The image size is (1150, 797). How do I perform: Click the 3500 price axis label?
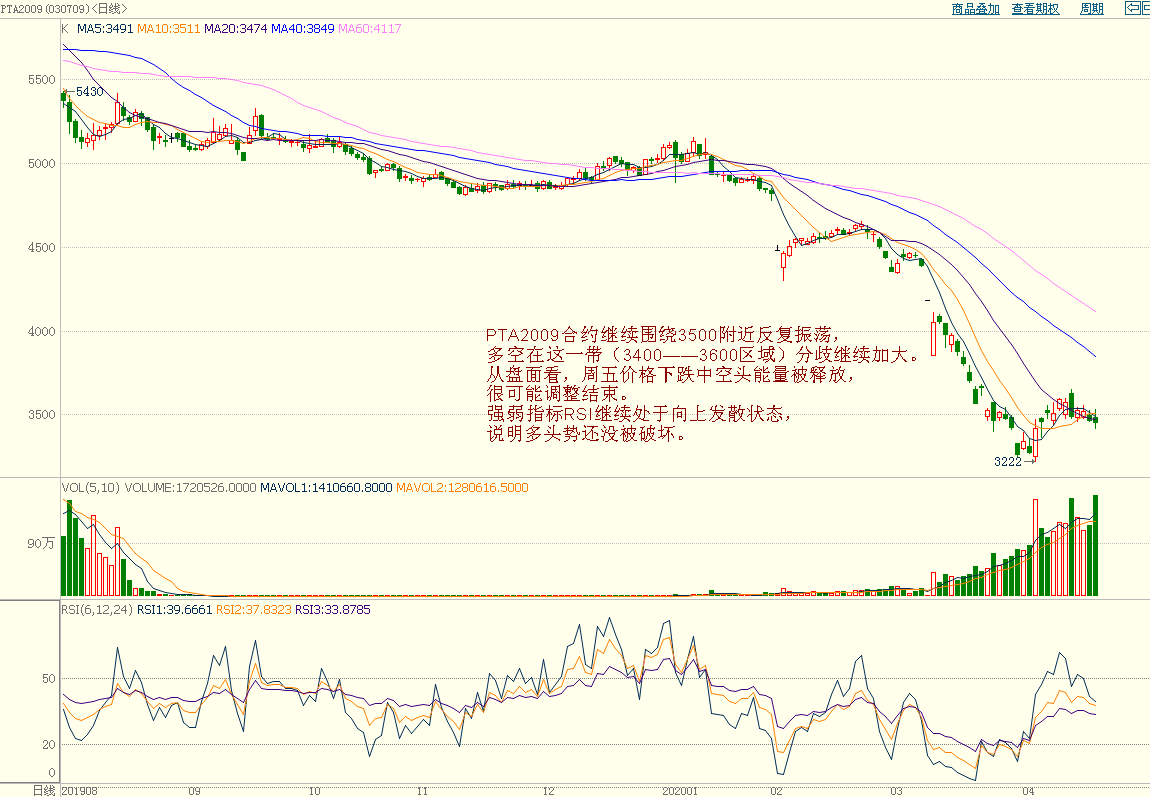tap(42, 415)
